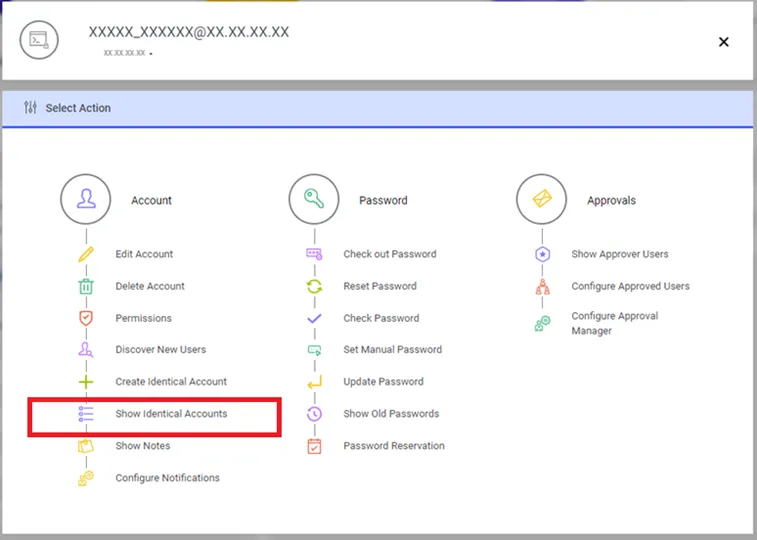Choose Reset Password
The width and height of the screenshot is (757, 540).
(380, 286)
